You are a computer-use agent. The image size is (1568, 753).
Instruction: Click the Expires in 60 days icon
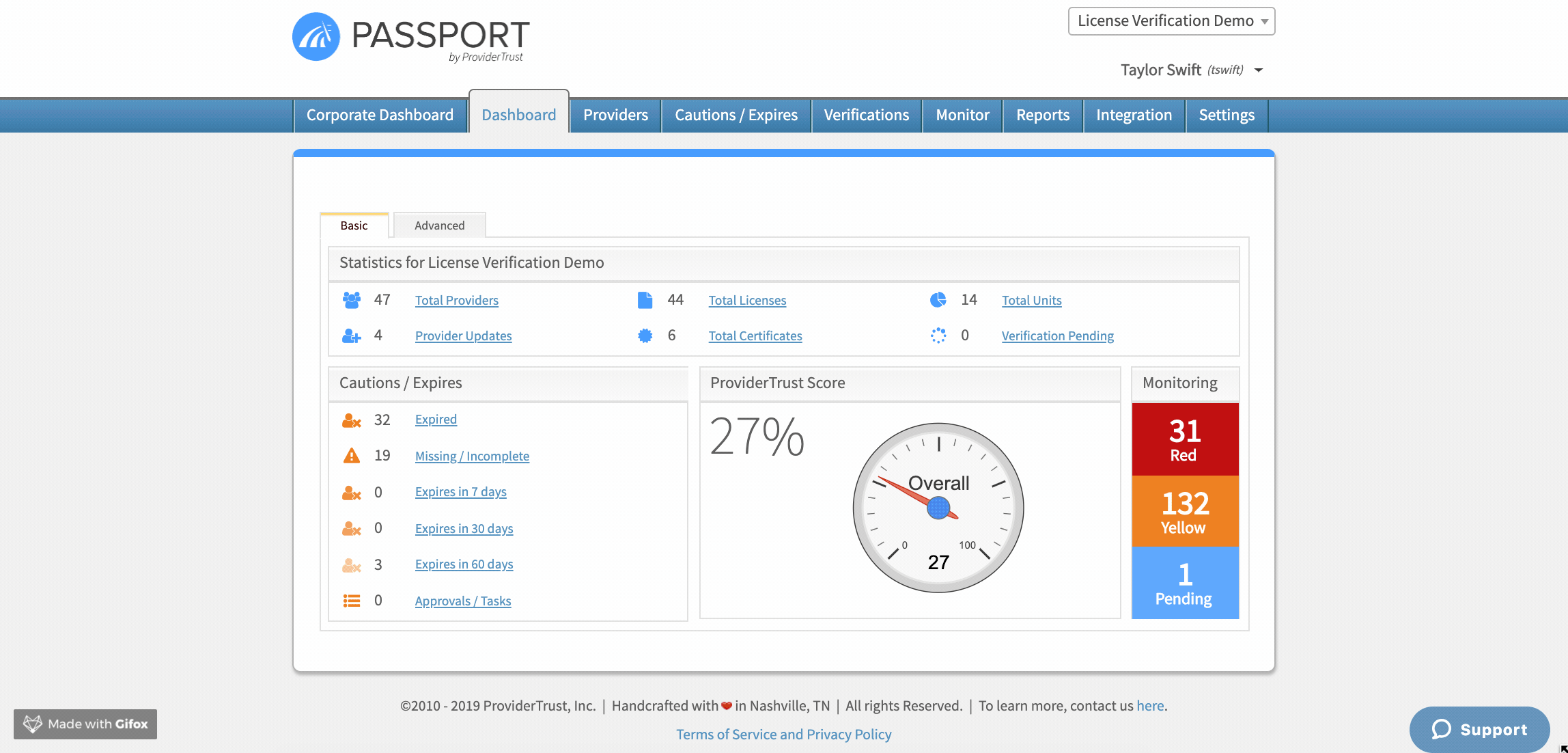coord(352,565)
